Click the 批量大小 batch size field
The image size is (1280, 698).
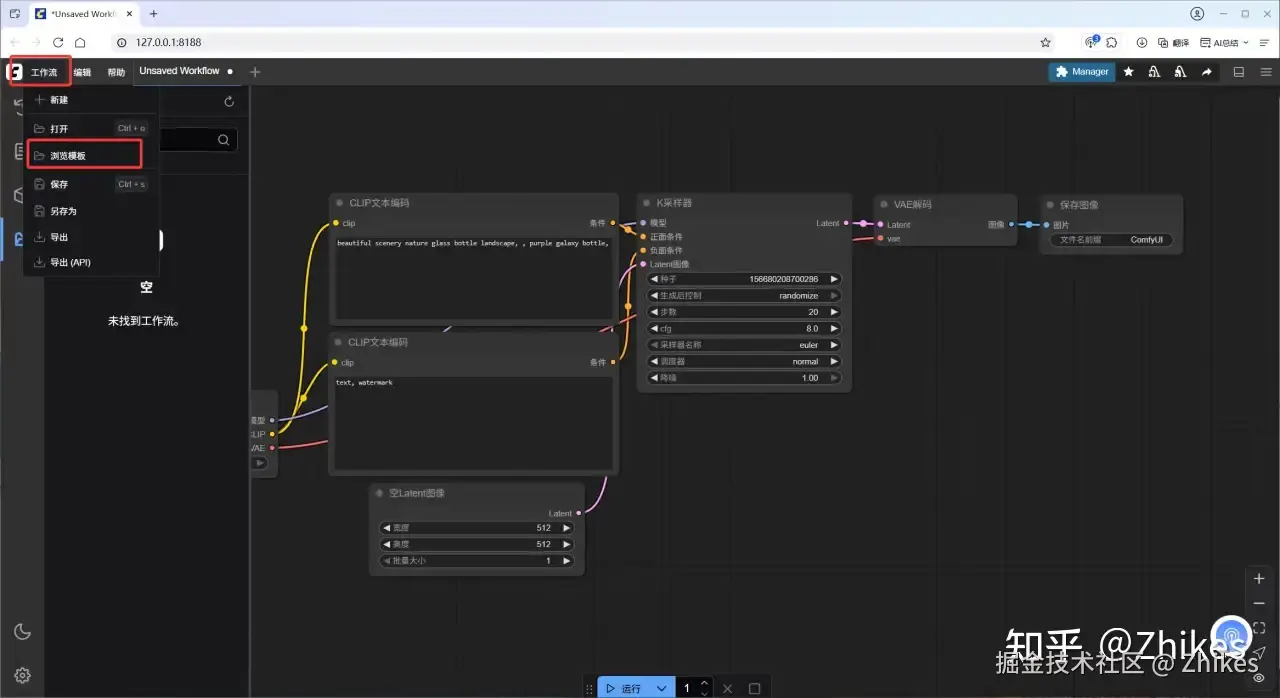[x=477, y=561]
